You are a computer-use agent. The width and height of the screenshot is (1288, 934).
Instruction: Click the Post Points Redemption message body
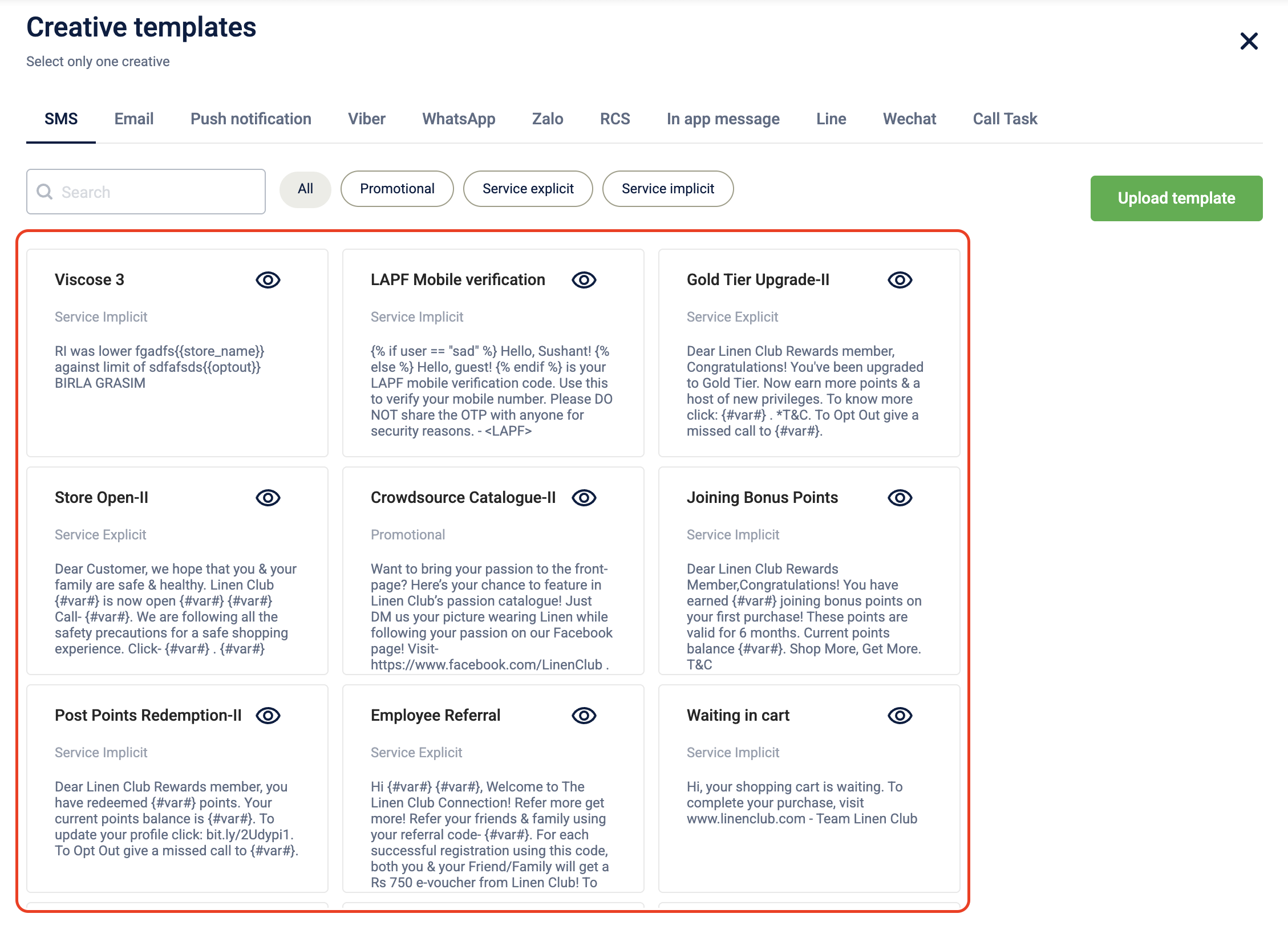pyautogui.click(x=177, y=819)
